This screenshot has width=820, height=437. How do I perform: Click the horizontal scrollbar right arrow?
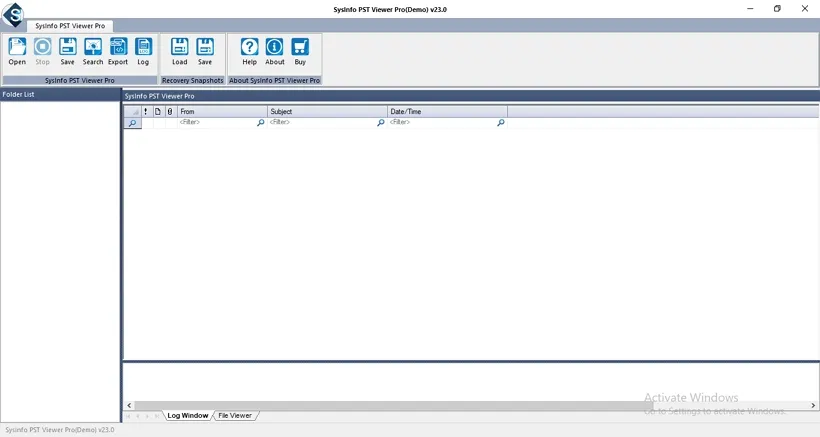813,405
